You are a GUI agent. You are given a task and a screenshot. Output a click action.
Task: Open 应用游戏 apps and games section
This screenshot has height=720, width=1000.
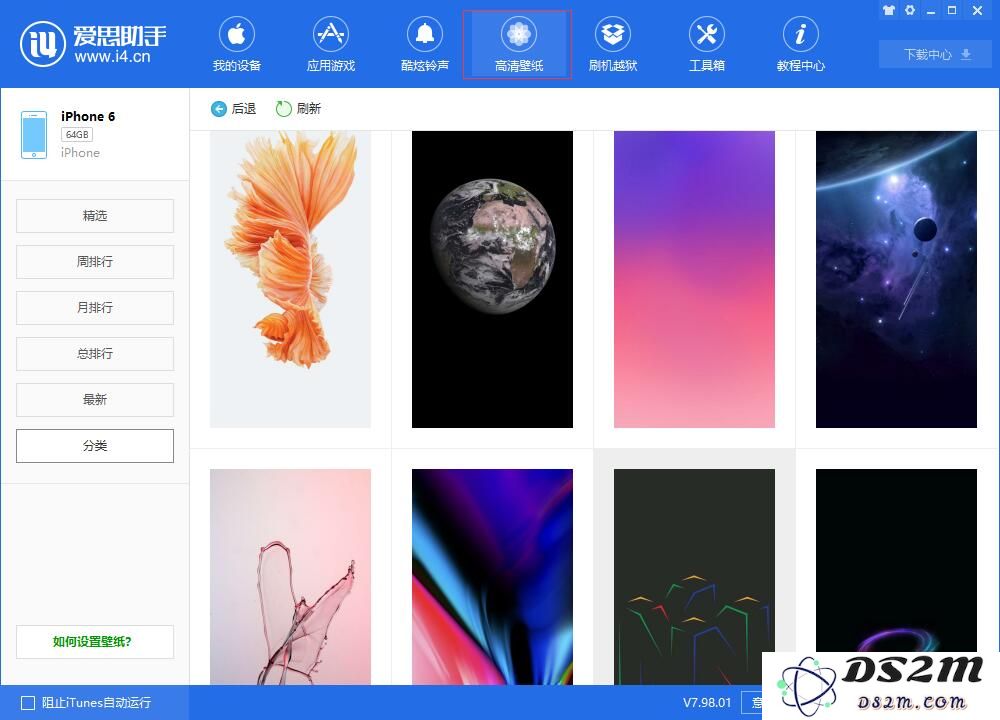click(x=330, y=45)
